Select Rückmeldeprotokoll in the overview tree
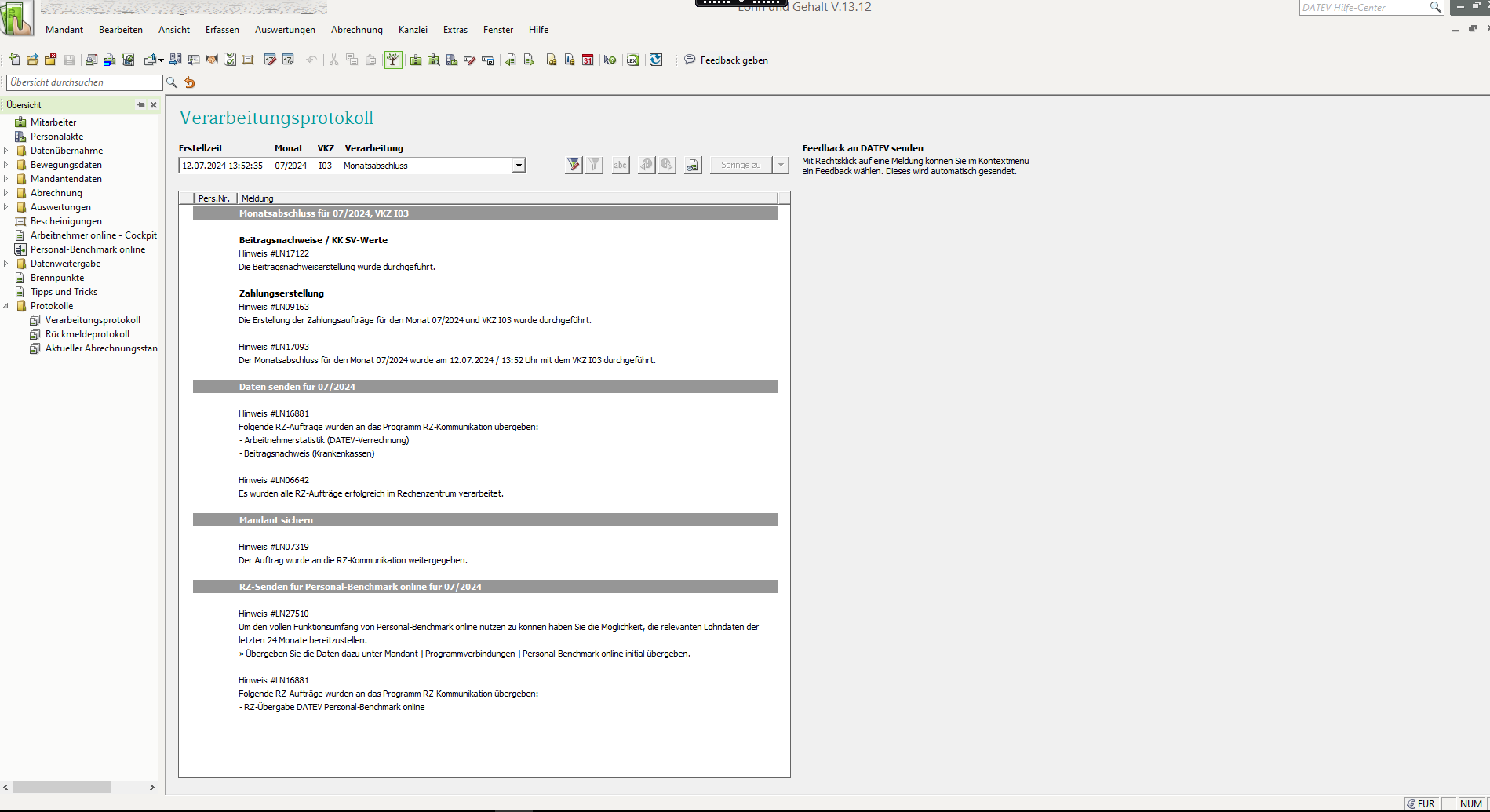Viewport: 1490px width, 812px height. [87, 334]
